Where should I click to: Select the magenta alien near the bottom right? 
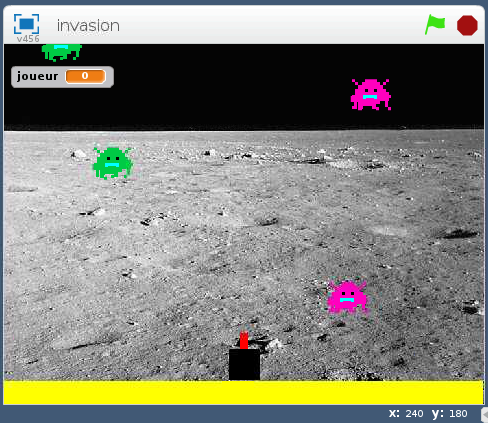click(x=347, y=297)
